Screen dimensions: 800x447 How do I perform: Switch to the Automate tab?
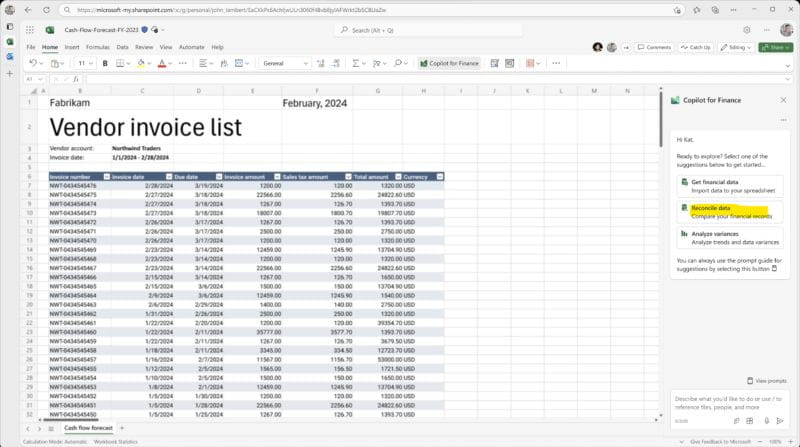pyautogui.click(x=191, y=47)
